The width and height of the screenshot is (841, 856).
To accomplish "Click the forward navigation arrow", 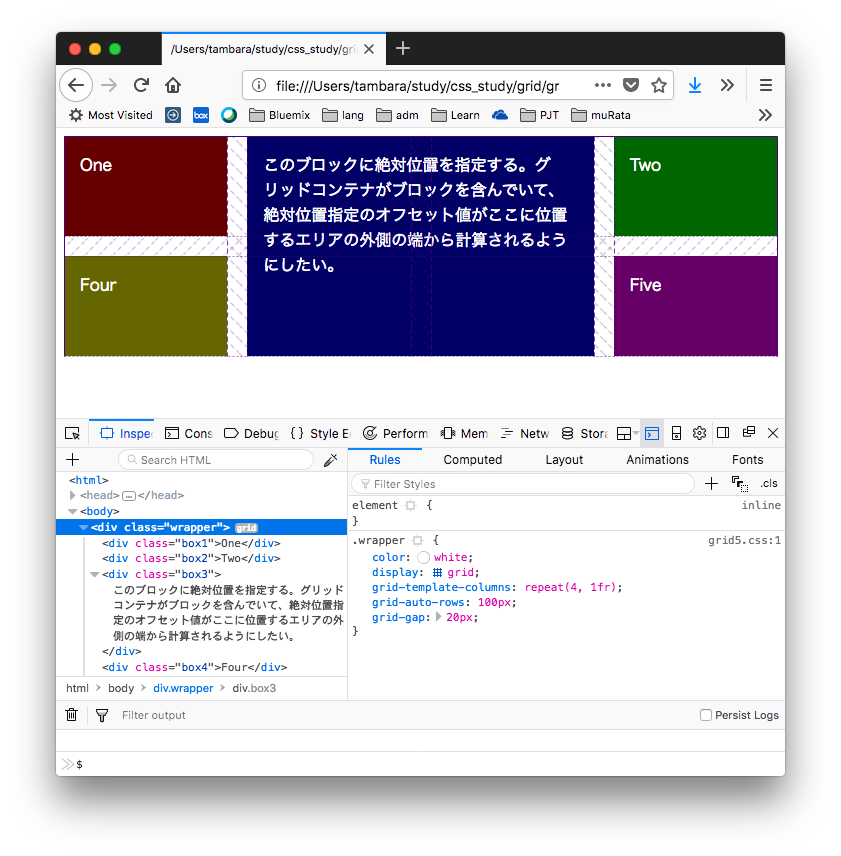I will click(109, 85).
